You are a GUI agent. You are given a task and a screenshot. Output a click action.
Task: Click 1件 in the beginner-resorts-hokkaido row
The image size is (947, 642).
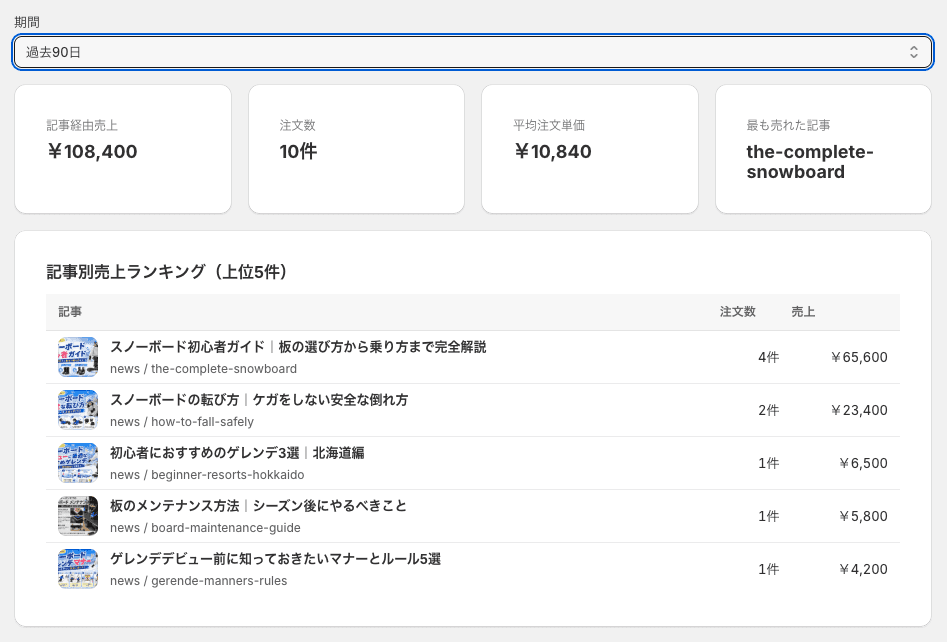(768, 463)
